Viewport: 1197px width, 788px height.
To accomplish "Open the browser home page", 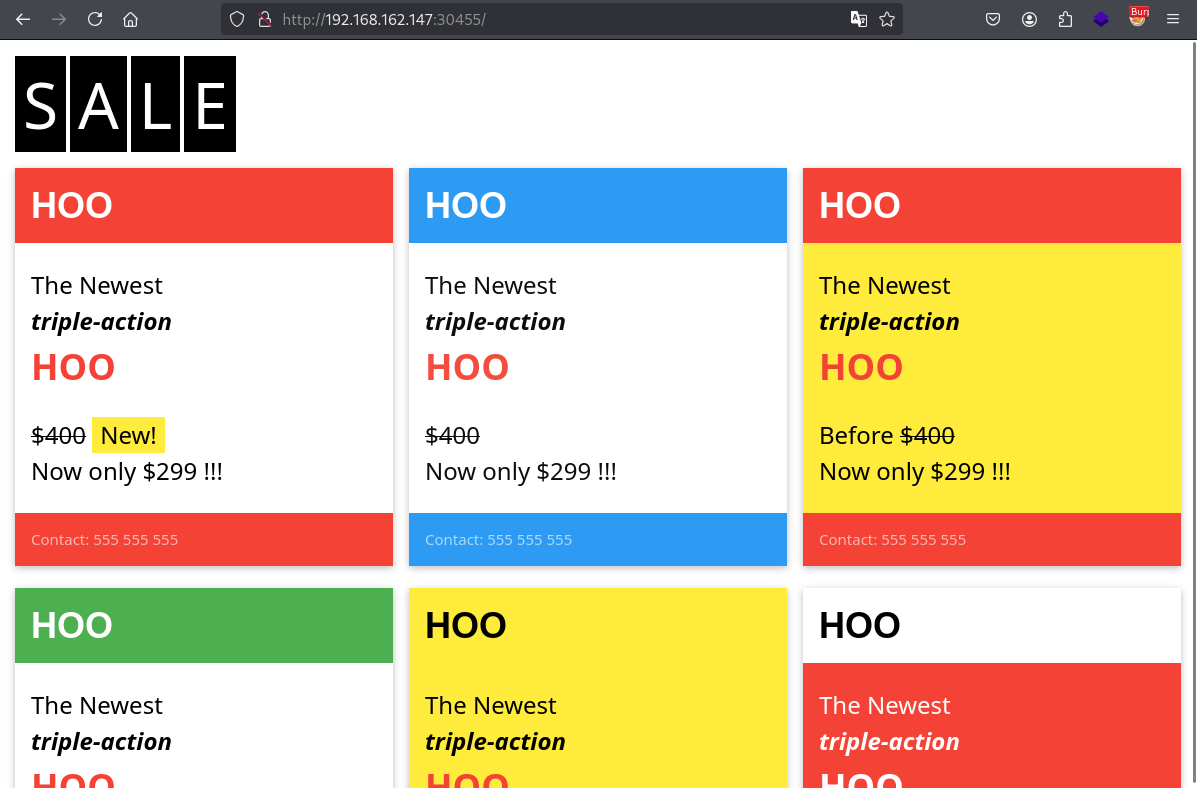I will [131, 19].
